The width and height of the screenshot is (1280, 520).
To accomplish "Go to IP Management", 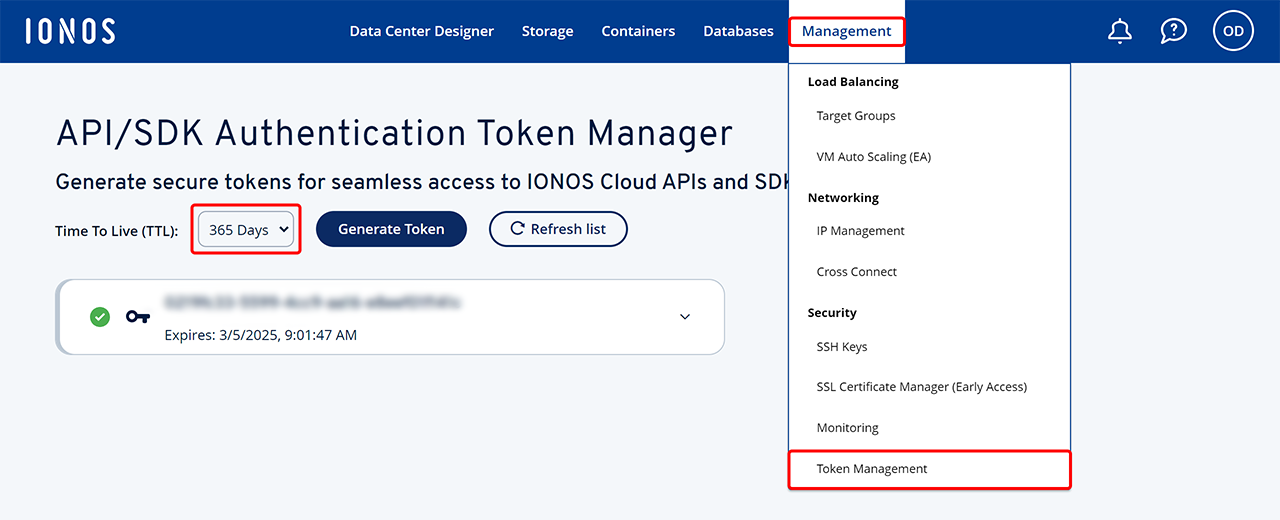I will tap(860, 231).
